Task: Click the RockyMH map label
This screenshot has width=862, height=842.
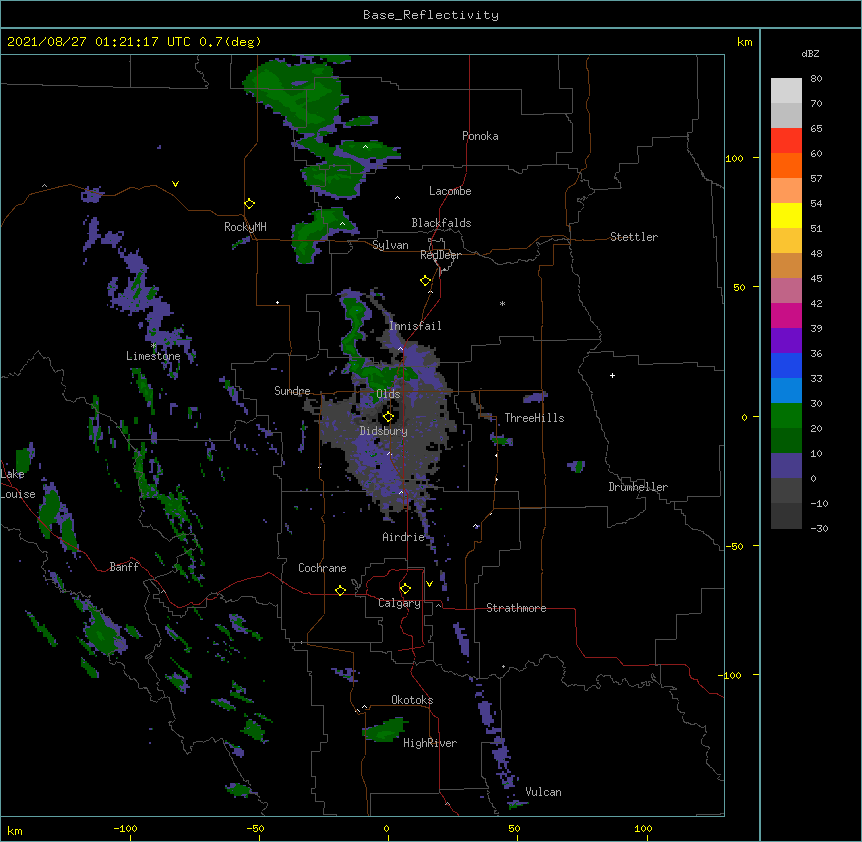Action: [x=245, y=227]
